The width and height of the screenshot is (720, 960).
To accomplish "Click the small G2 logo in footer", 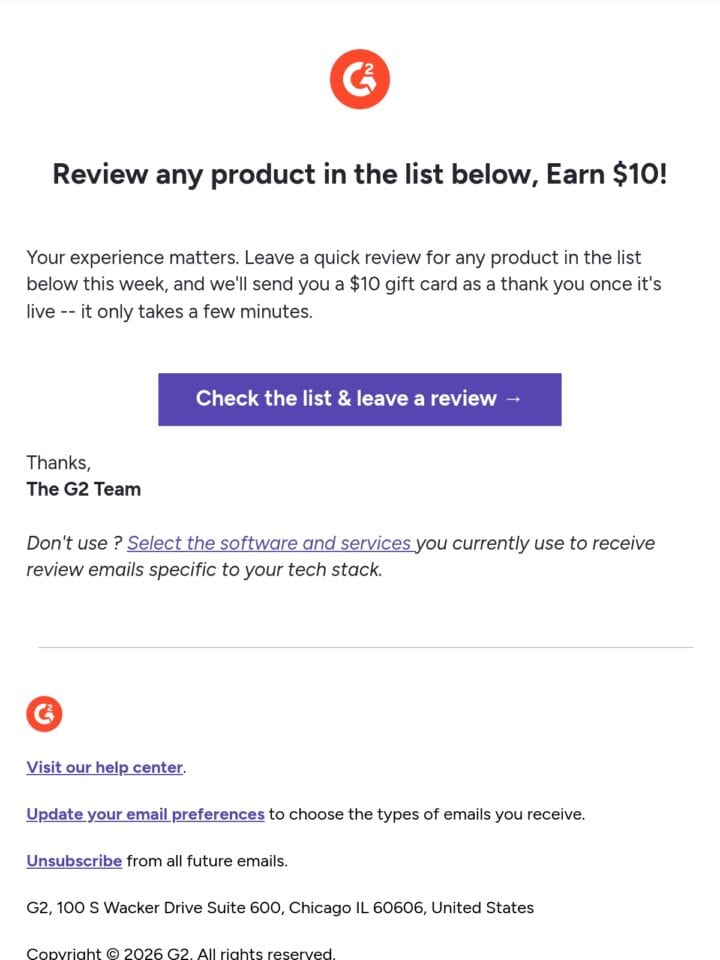I will coord(44,714).
